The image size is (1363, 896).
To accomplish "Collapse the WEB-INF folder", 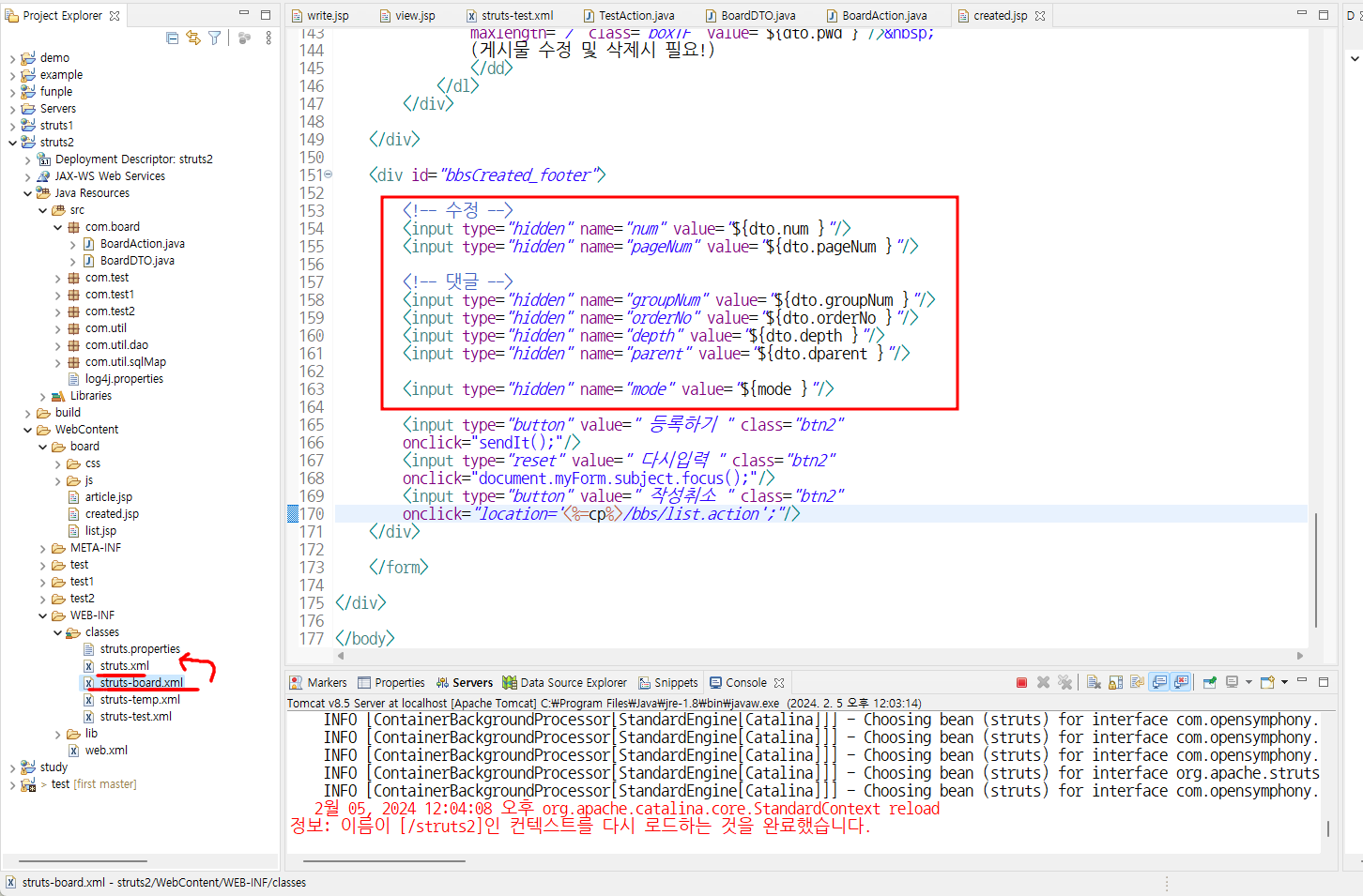I will pyautogui.click(x=42, y=615).
